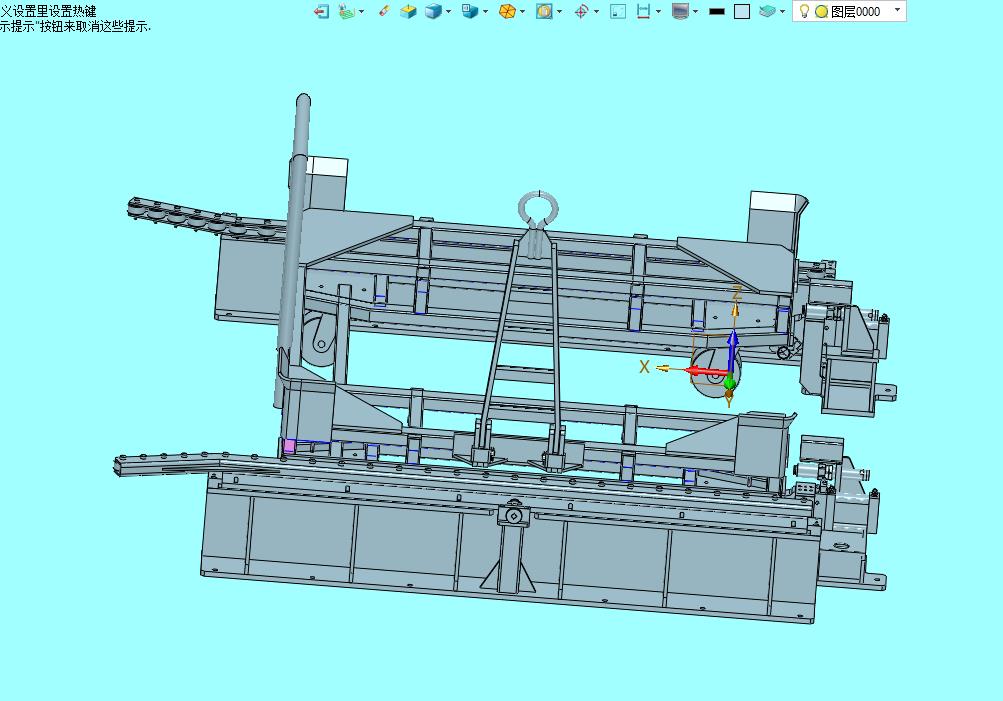Image resolution: width=1003 pixels, height=701 pixels.
Task: Open the layers manager dropdown arrow
Action: point(782,12)
